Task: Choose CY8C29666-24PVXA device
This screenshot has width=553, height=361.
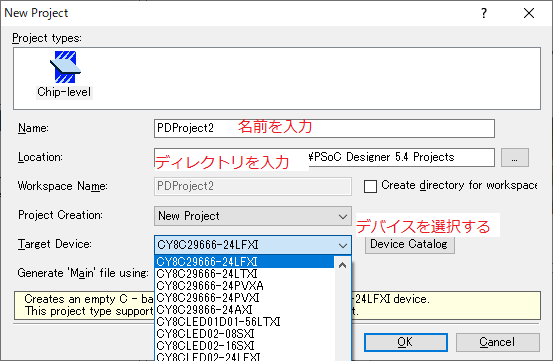Action: [x=244, y=286]
